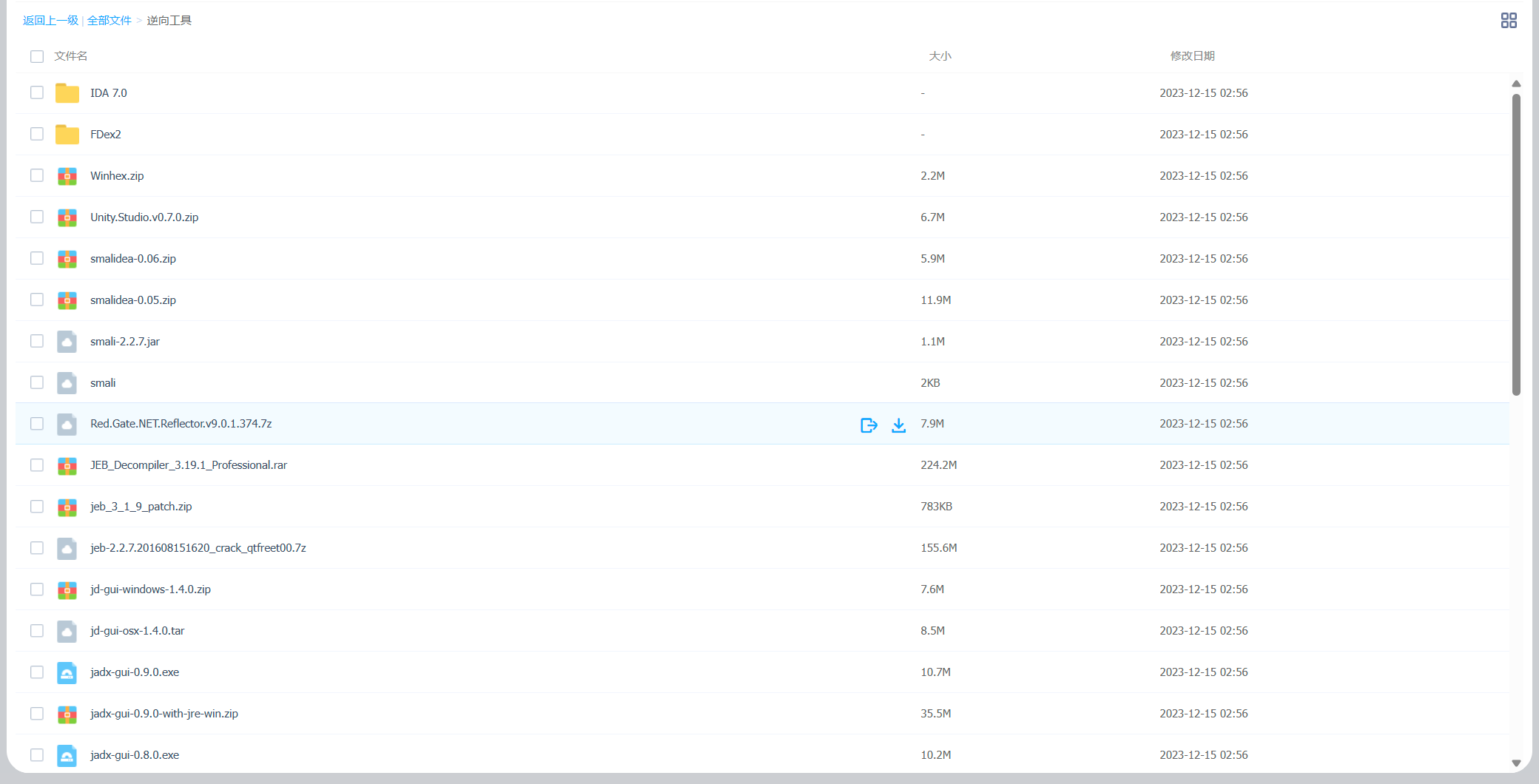Open the IDA 7.0 folder name
The height and width of the screenshot is (784, 1539).
coord(109,93)
